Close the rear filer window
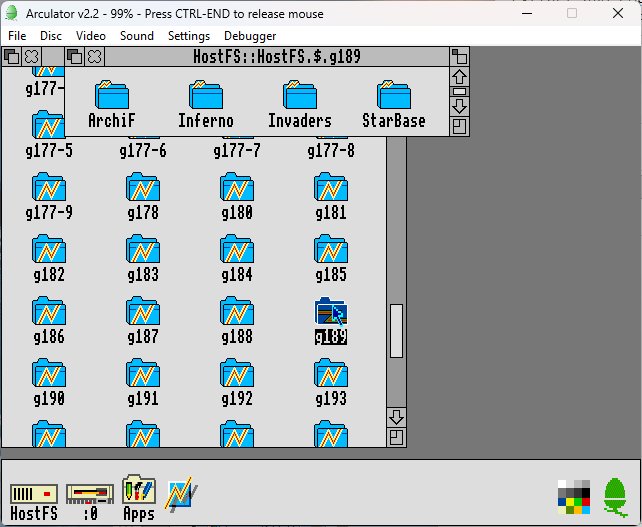 32,56
